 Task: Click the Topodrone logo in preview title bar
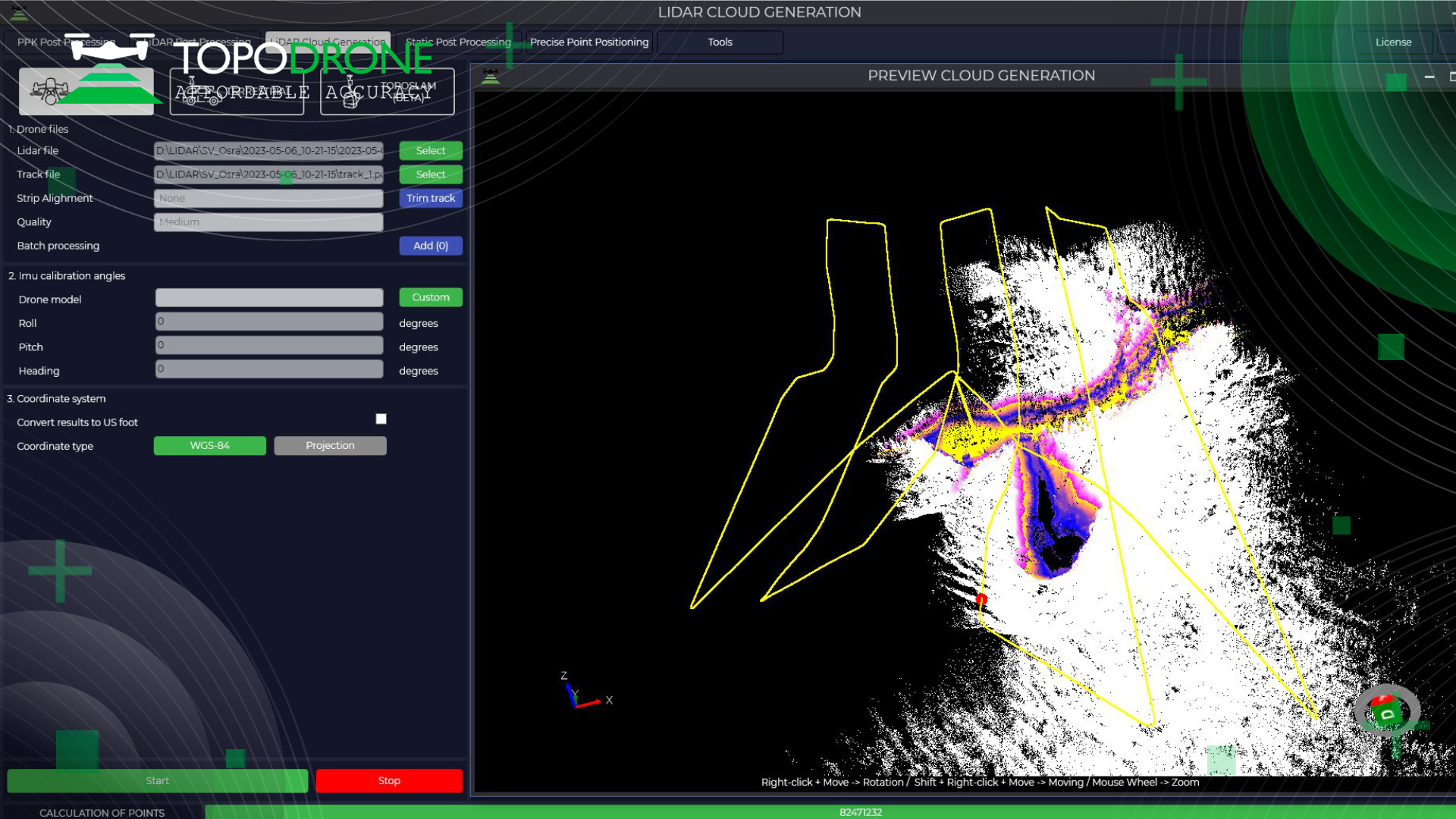click(491, 76)
